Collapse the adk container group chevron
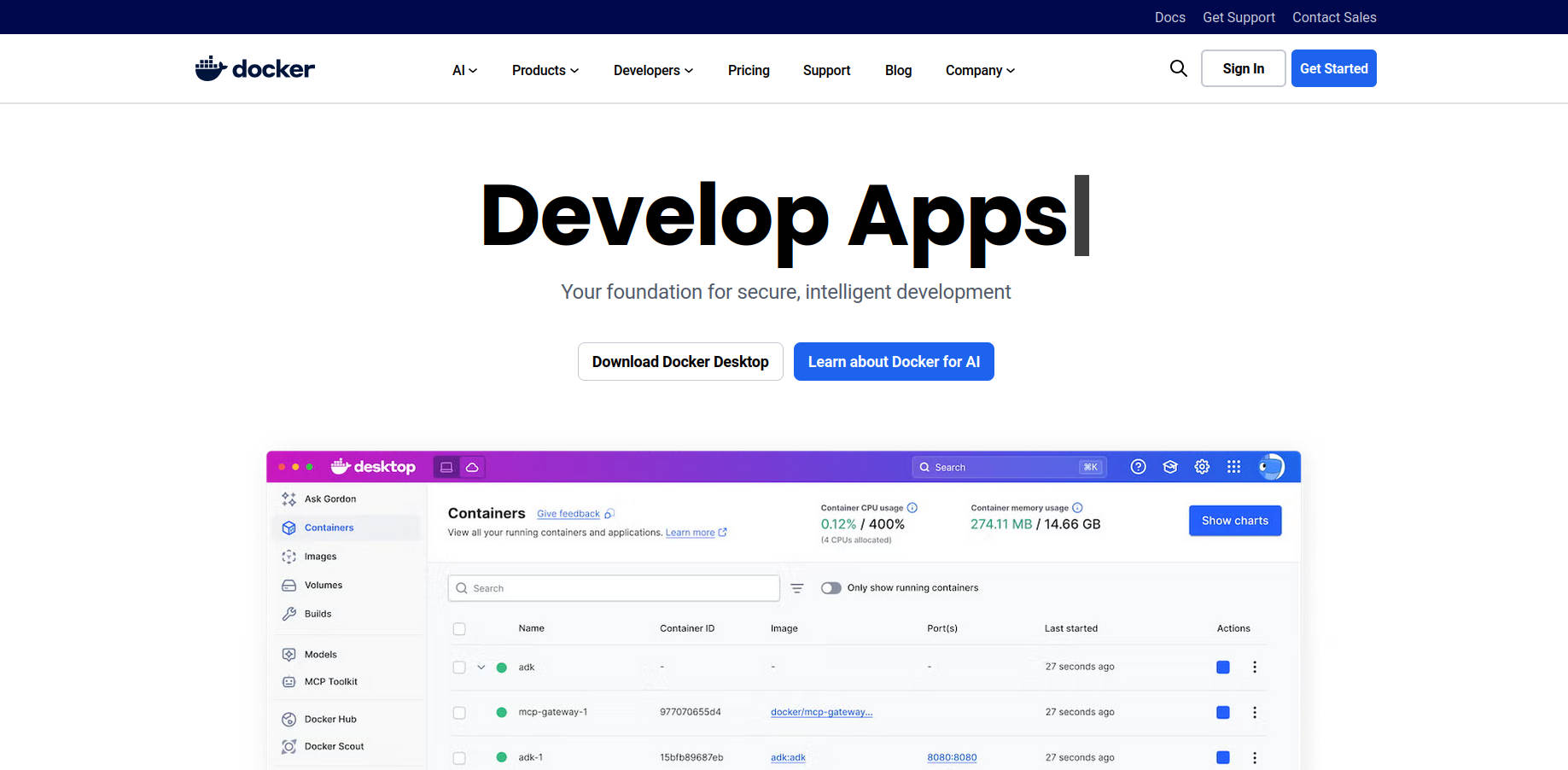The image size is (1568, 770). pos(481,668)
